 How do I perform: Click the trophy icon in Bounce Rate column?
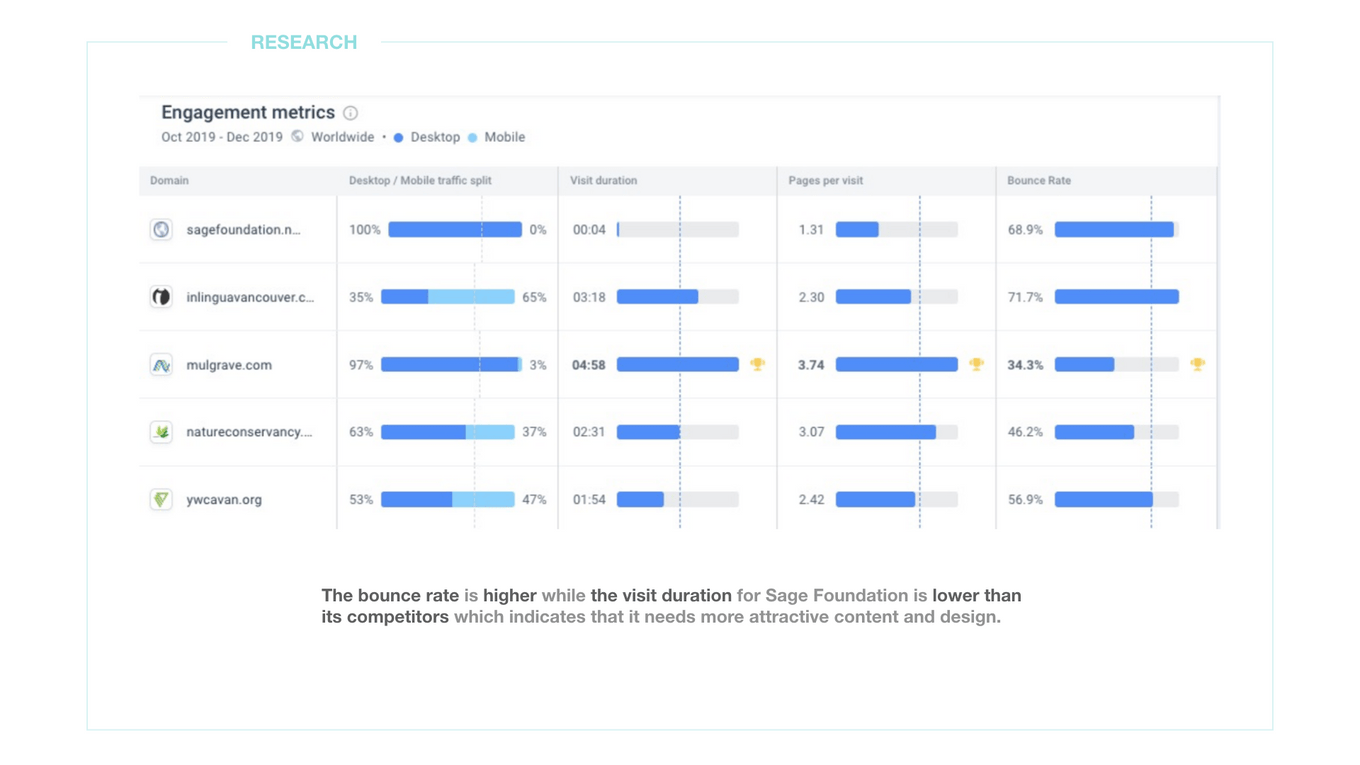click(x=1197, y=365)
